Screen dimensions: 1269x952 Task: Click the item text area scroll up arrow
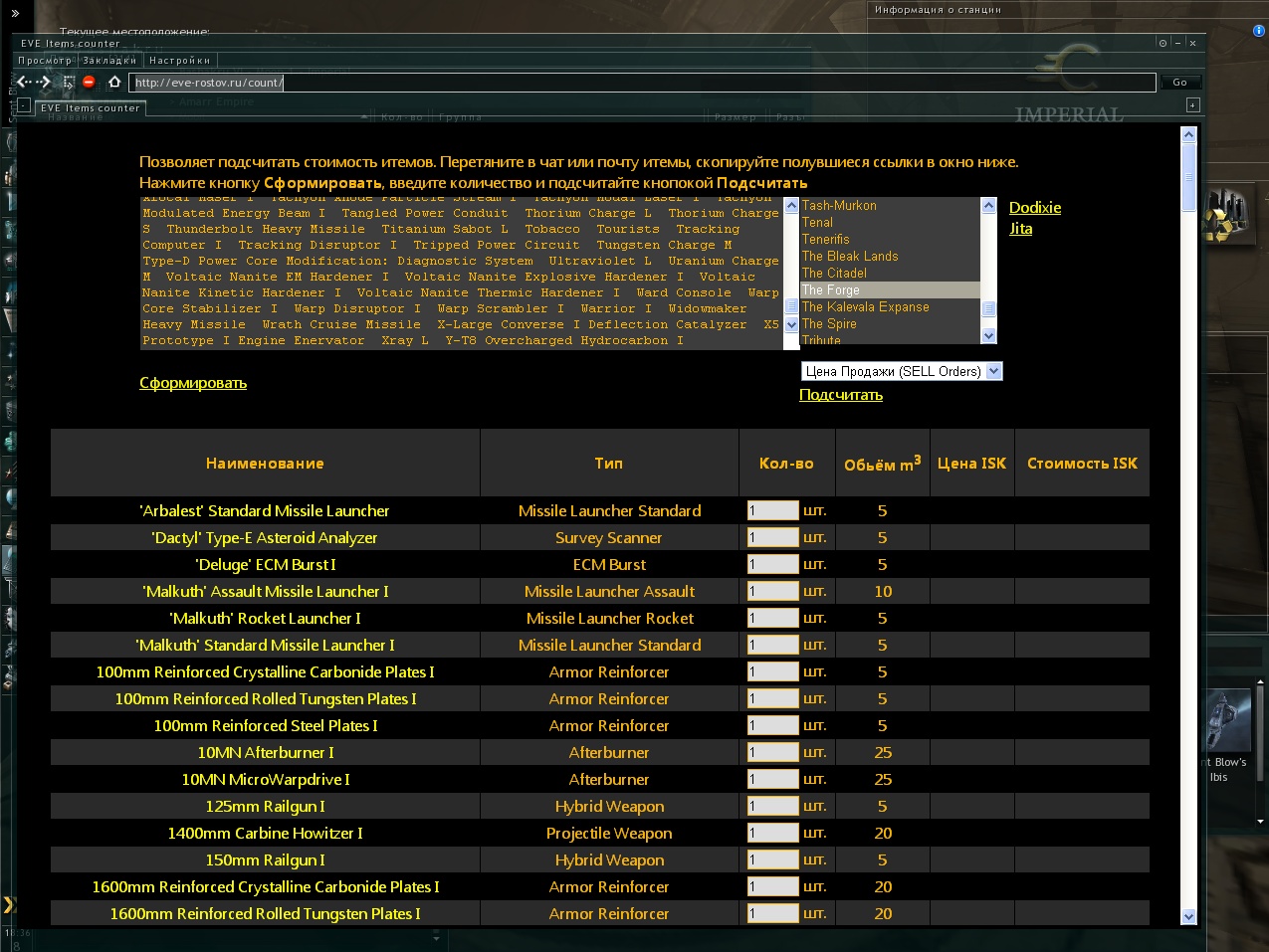pyautogui.click(x=792, y=206)
